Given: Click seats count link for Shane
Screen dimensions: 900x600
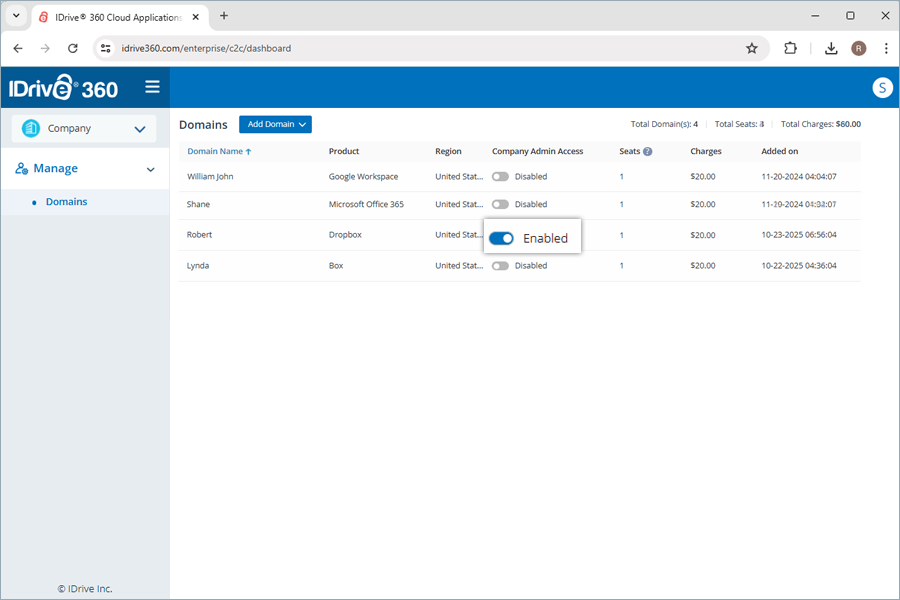Looking at the screenshot, I should tap(621, 204).
